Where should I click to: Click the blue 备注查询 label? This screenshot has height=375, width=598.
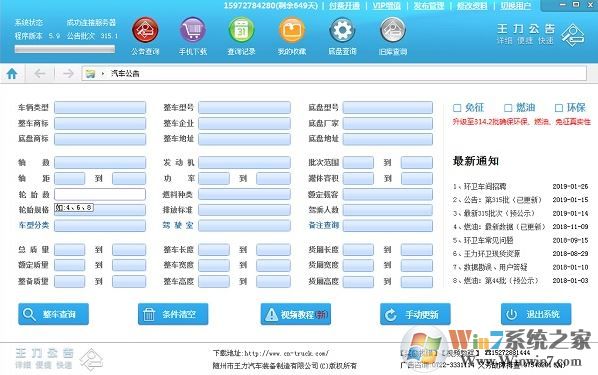[x=323, y=225]
